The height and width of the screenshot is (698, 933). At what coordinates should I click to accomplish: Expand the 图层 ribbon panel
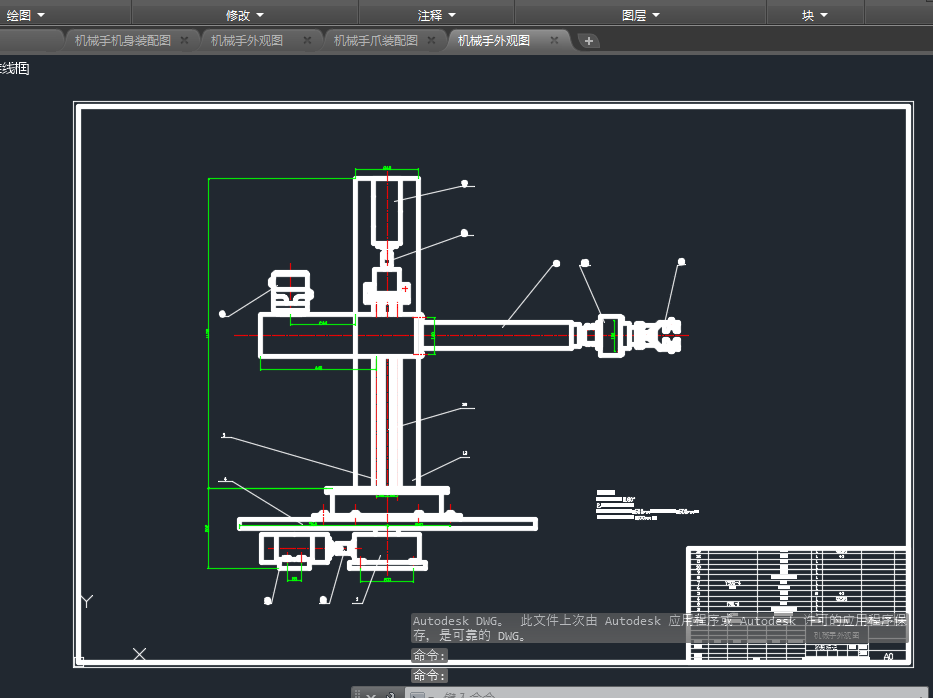click(x=641, y=15)
